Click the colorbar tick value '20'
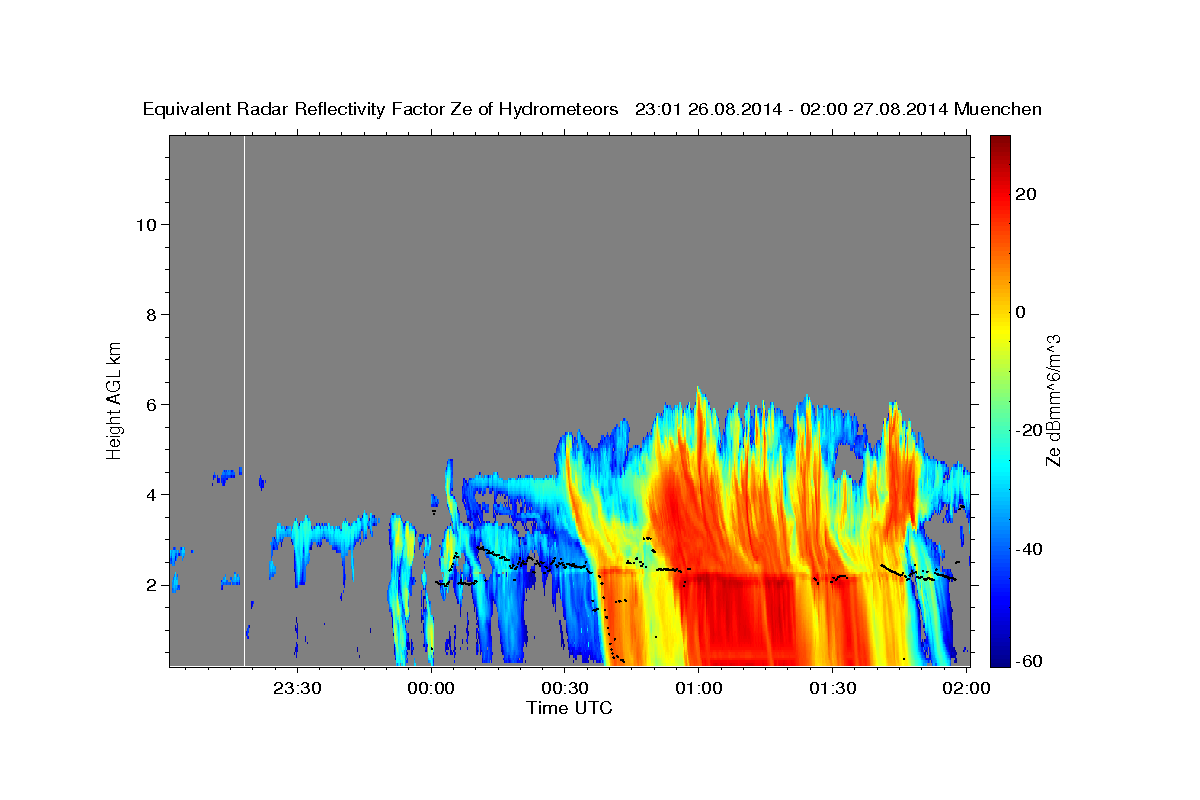 1025,194
